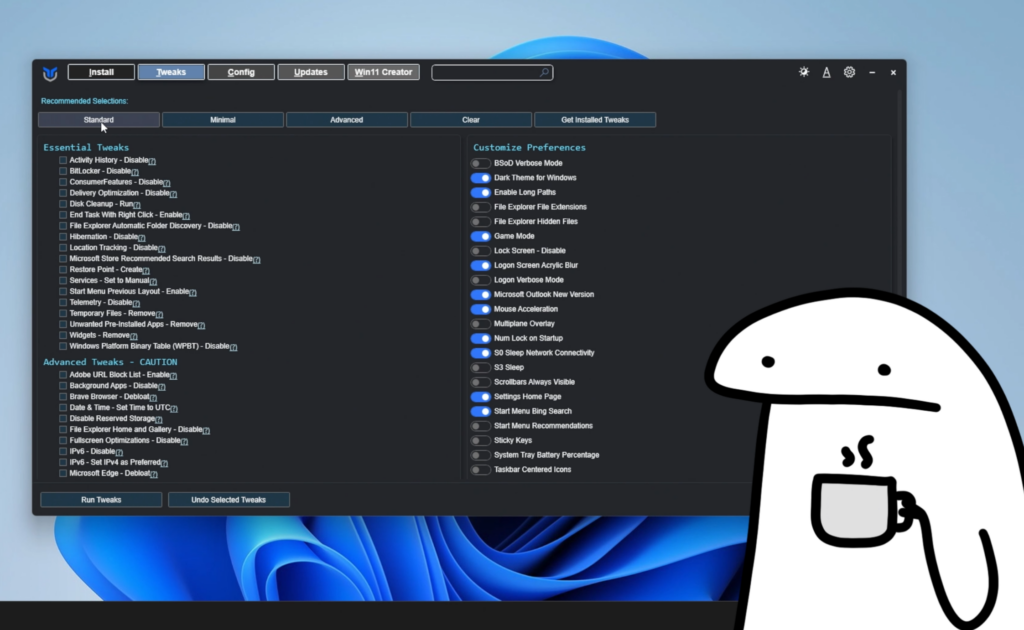Open help icon next to Activity History
Screen dimensions: 1024x630
(152, 161)
